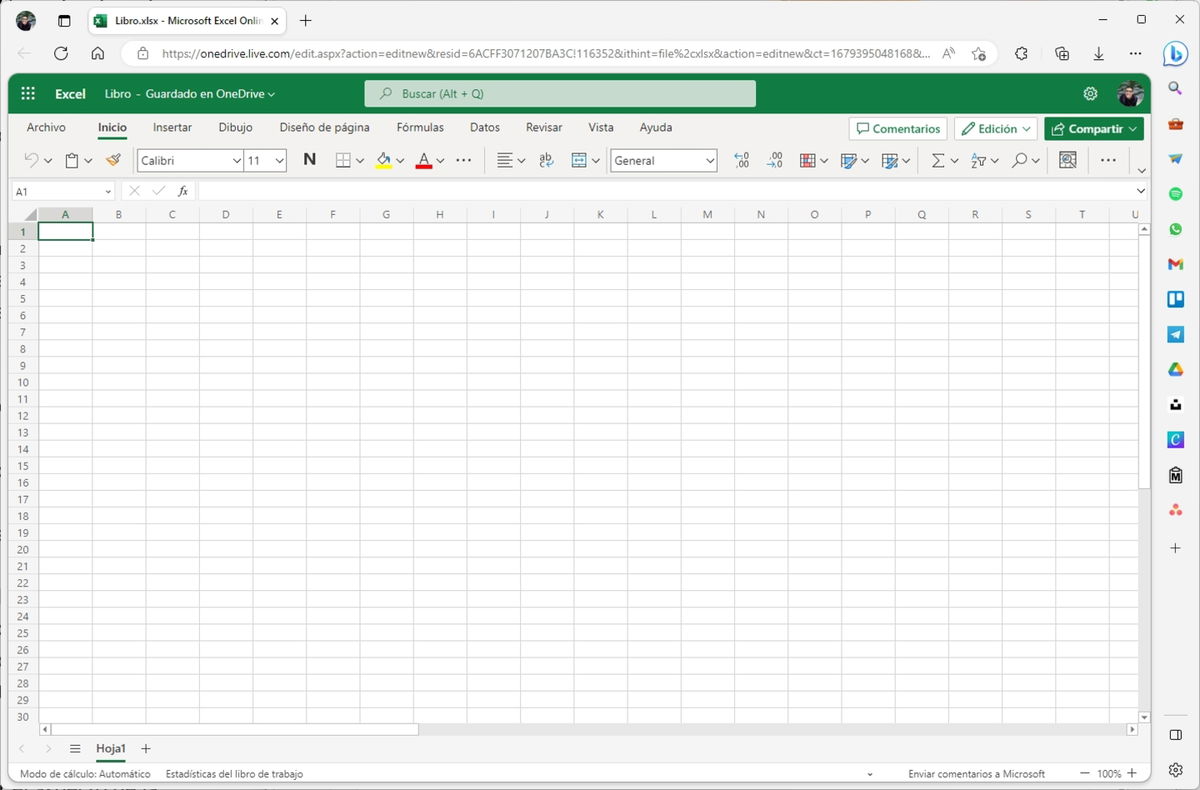Image resolution: width=1200 pixels, height=790 pixels.
Task: Expand the Font Size dropdown
Action: click(x=277, y=160)
